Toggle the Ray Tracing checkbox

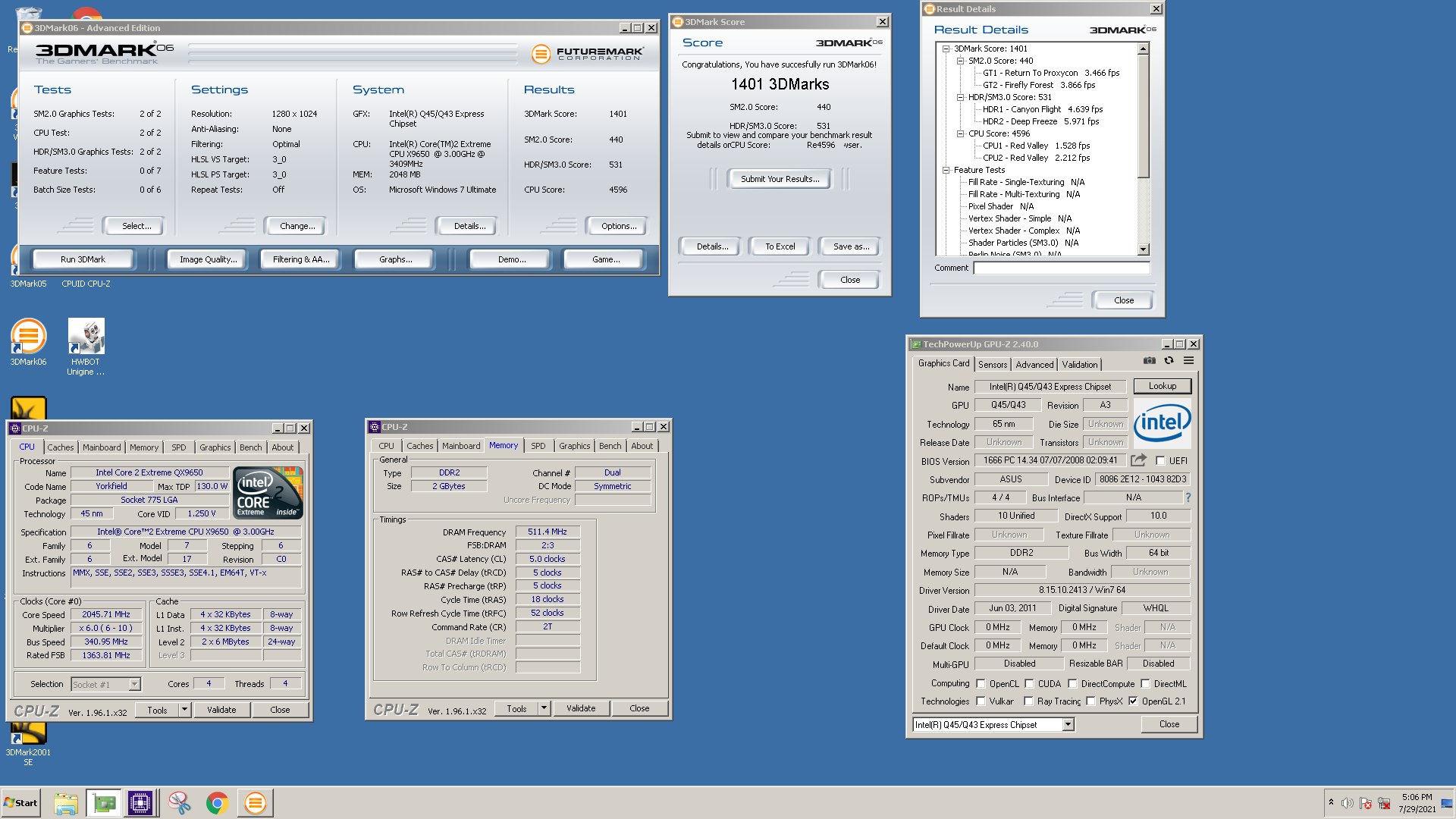tap(1028, 701)
